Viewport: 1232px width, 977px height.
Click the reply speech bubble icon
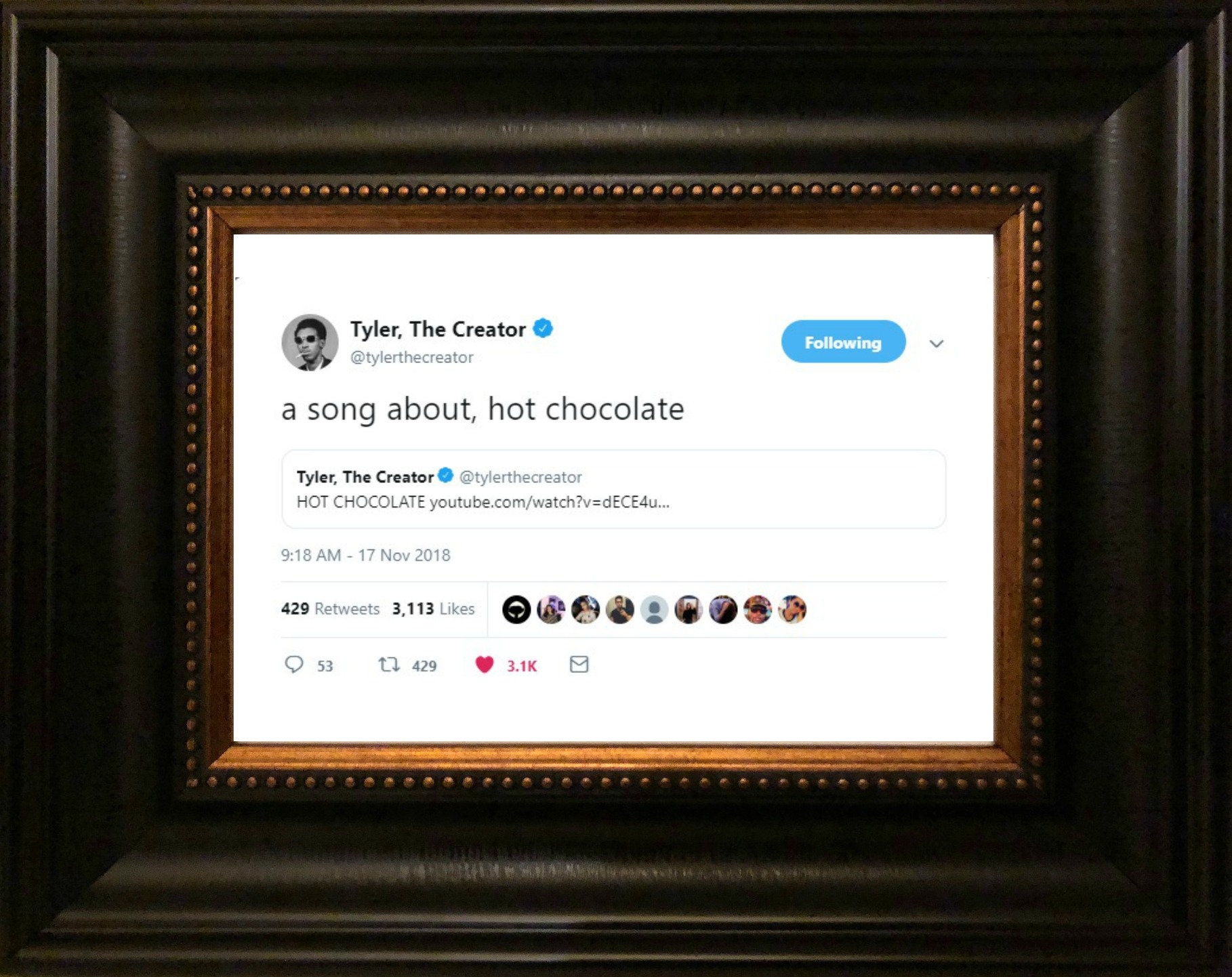coord(293,664)
